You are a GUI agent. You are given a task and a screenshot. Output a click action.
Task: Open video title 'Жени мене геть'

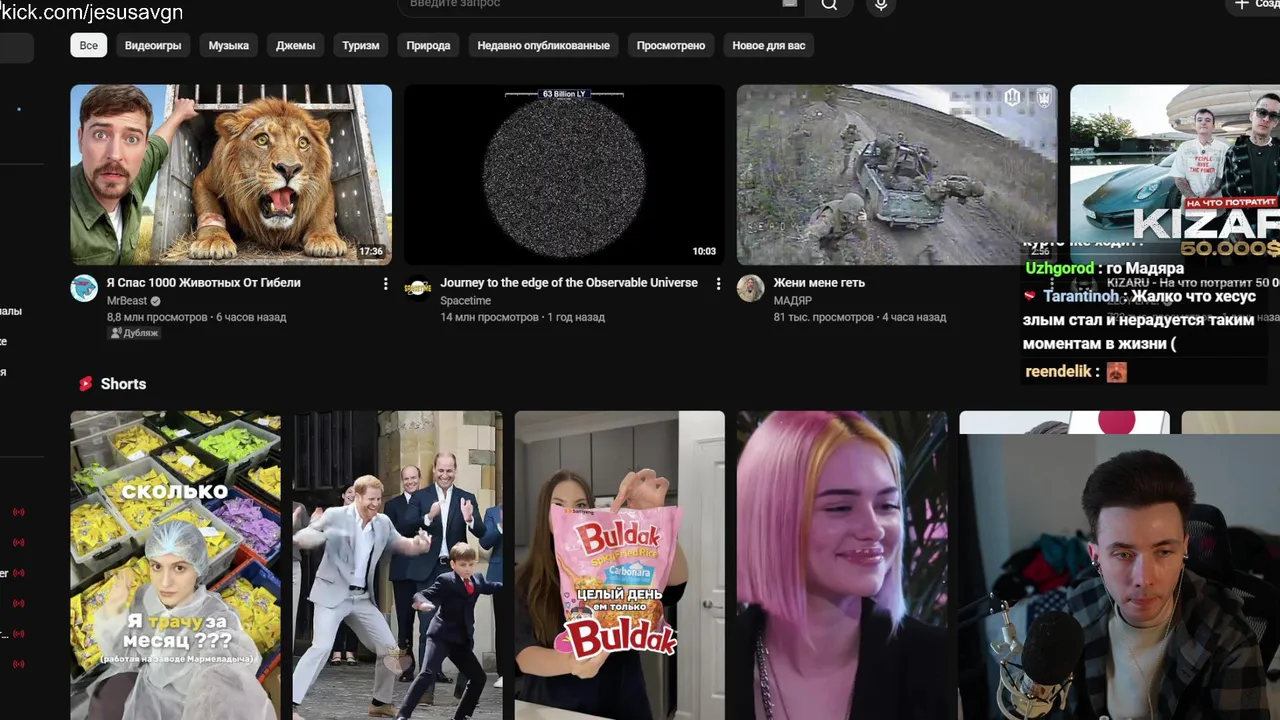[819, 283]
